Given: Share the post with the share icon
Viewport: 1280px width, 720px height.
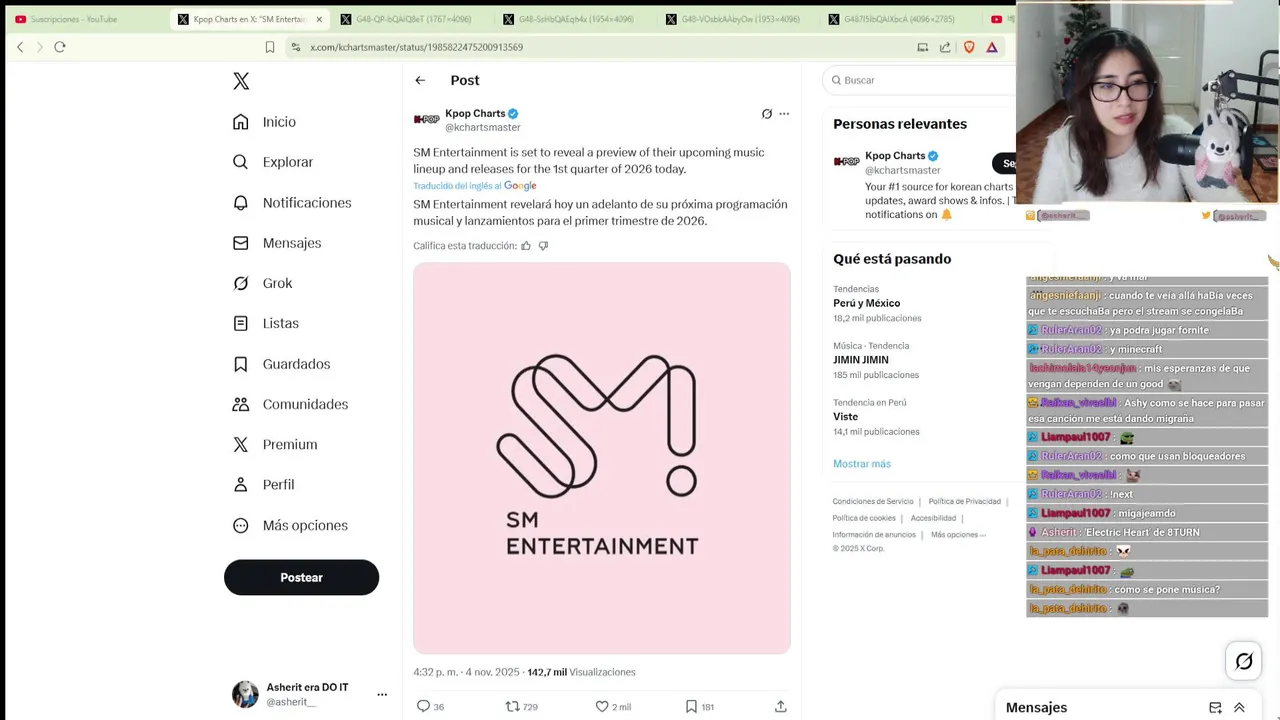Looking at the screenshot, I should click(x=780, y=706).
